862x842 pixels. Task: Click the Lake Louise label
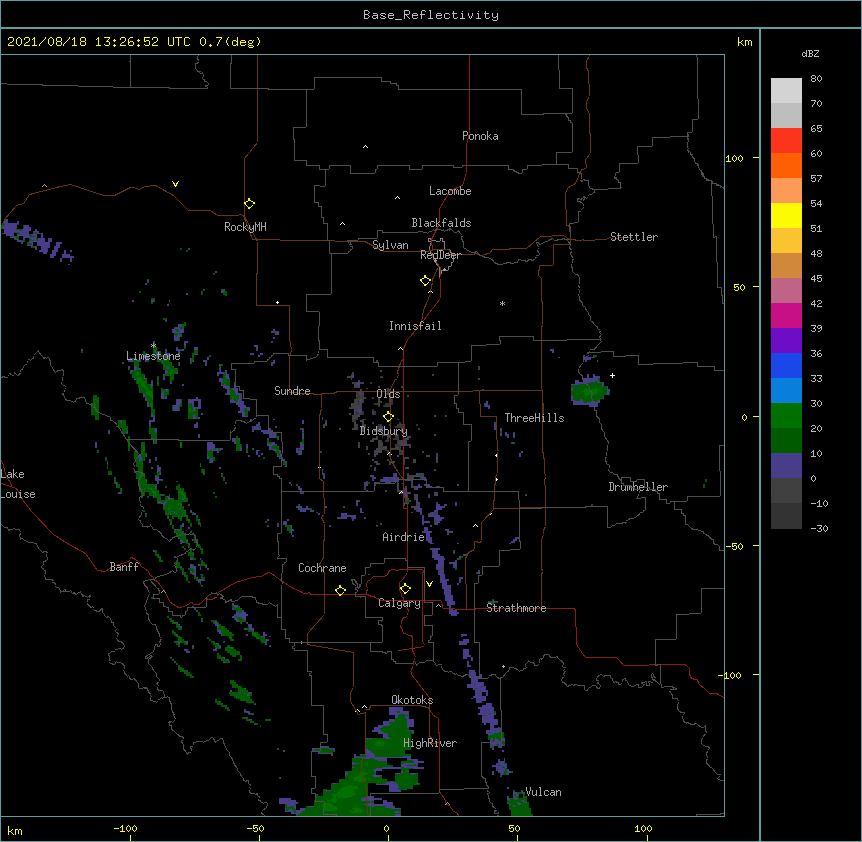(x=18, y=484)
